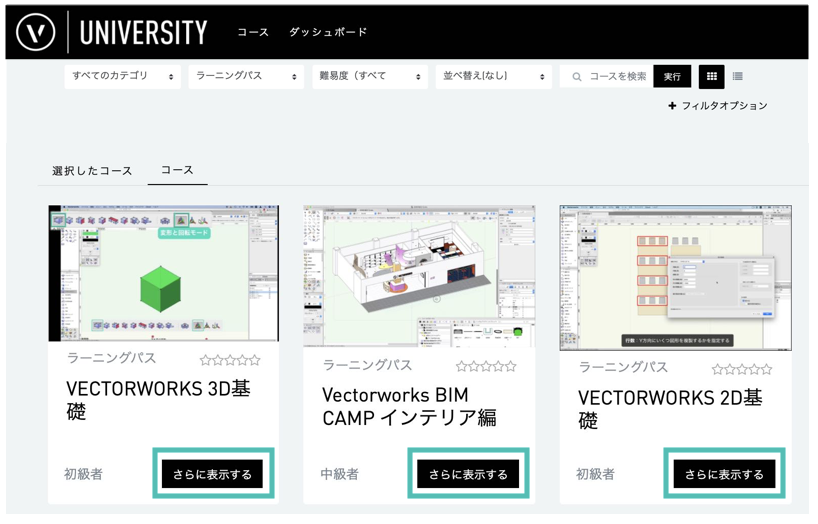The height and width of the screenshot is (524, 818).
Task: Switch to grid view layout
Action: [711, 76]
